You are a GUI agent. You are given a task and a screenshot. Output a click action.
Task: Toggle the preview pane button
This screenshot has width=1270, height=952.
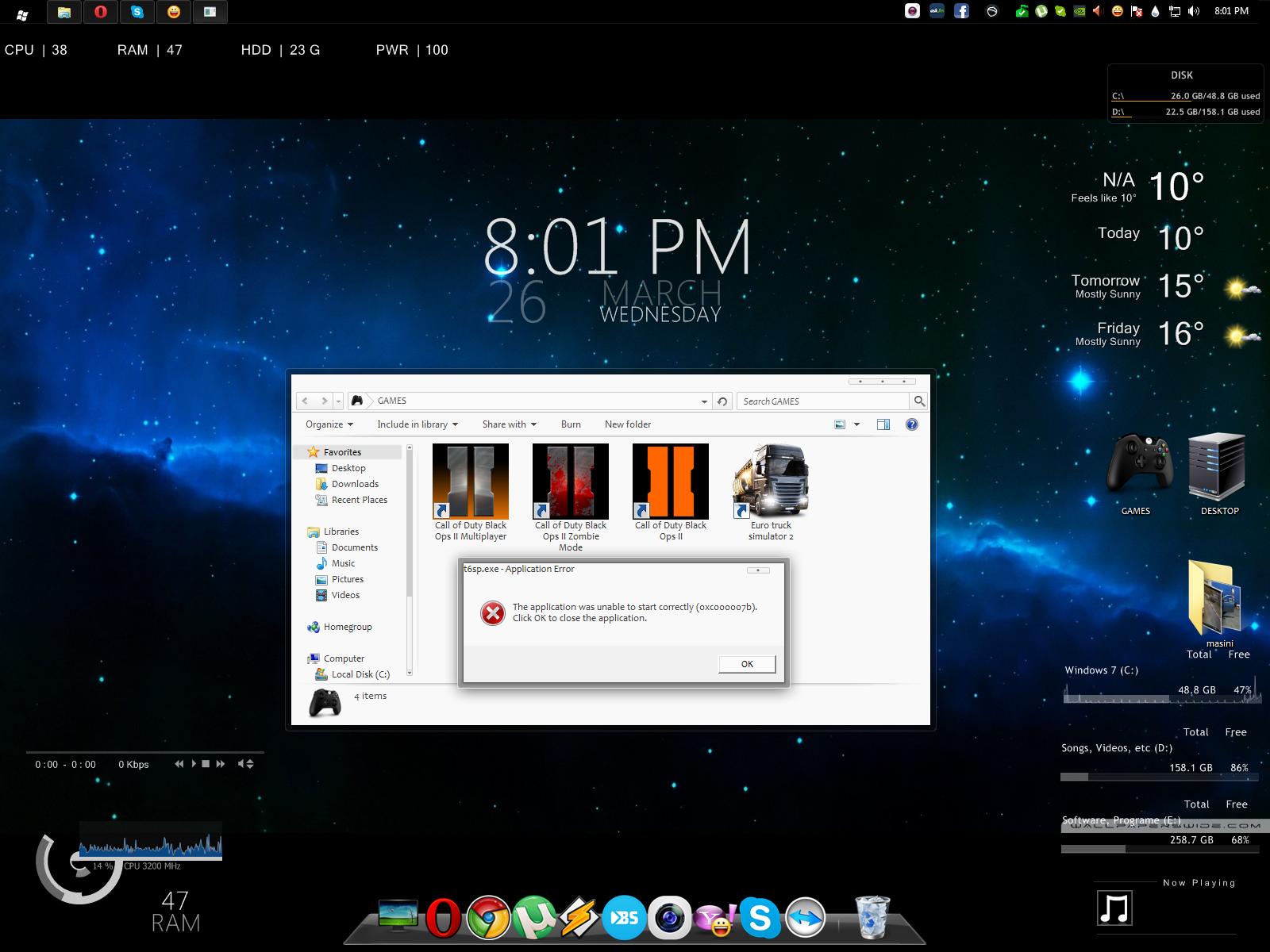coord(883,424)
